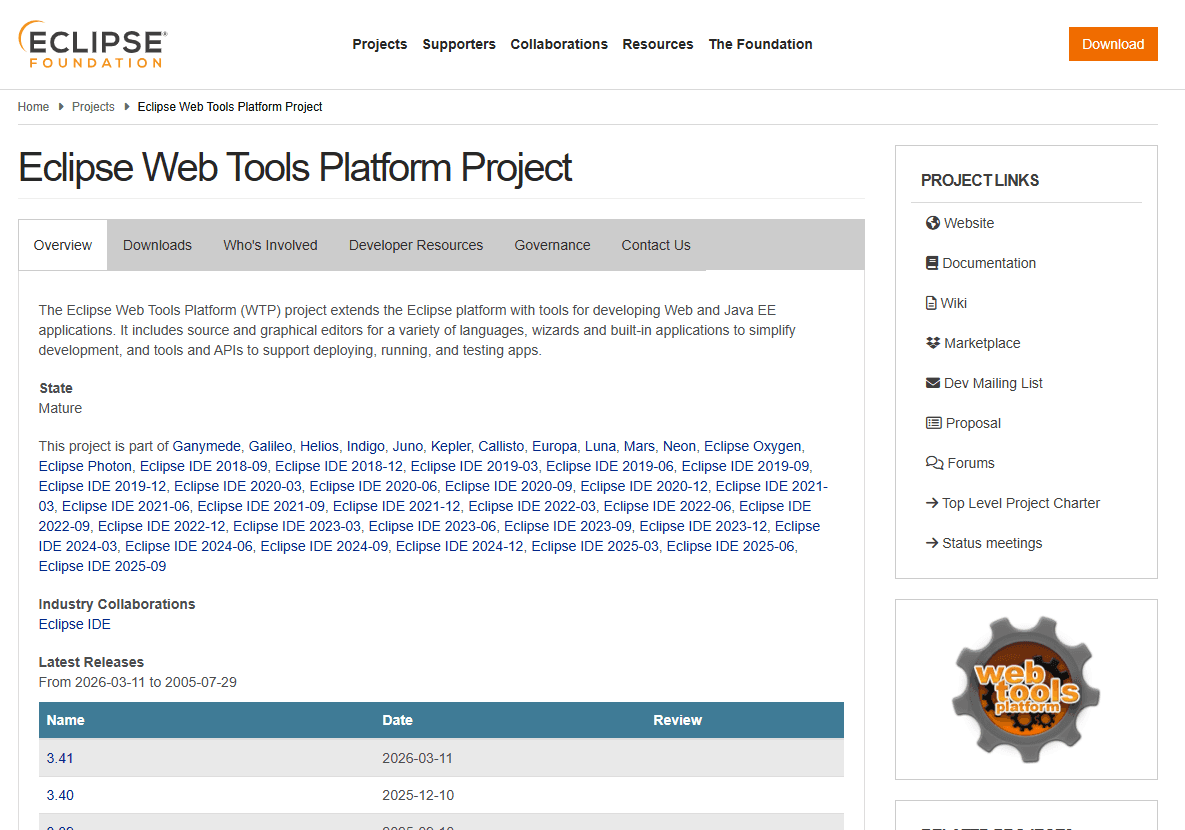This screenshot has width=1185, height=830.
Task: Open the Website link via its globe icon
Action: click(x=932, y=223)
